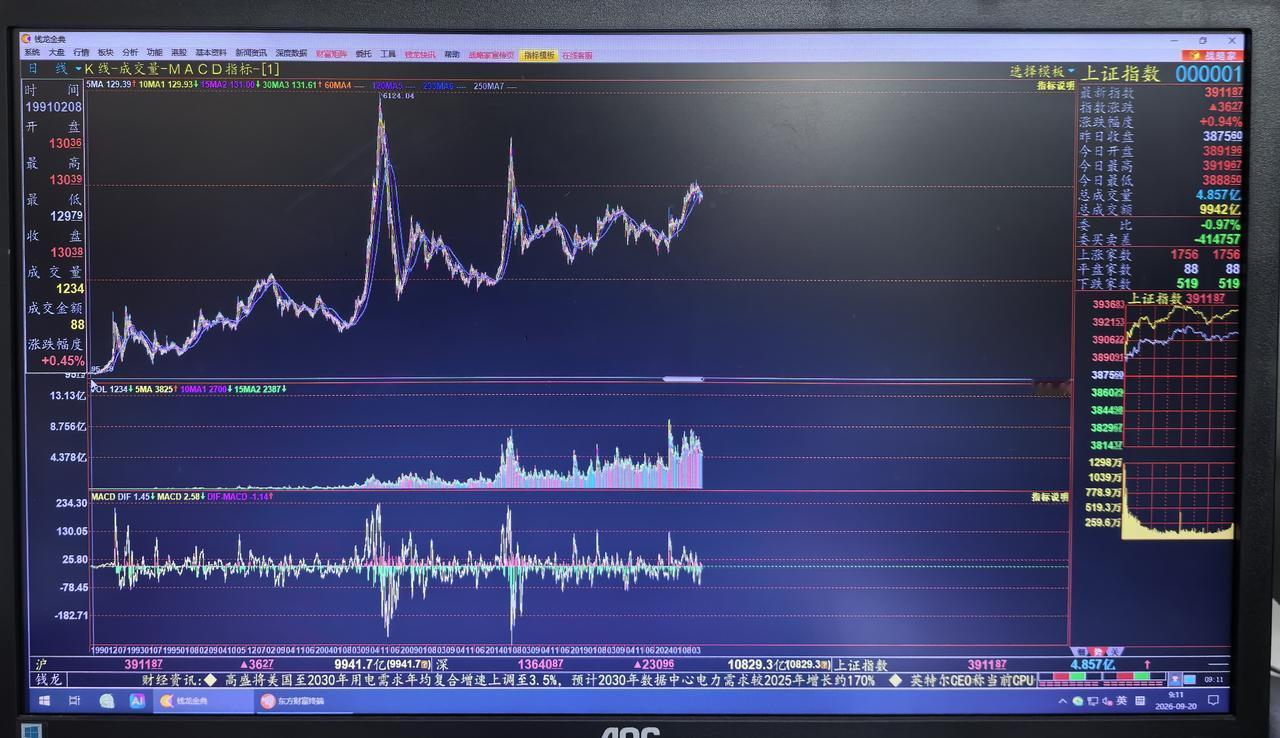This screenshot has height=738, width=1280.
Task: Open the Windows Start menu
Action: (x=44, y=701)
